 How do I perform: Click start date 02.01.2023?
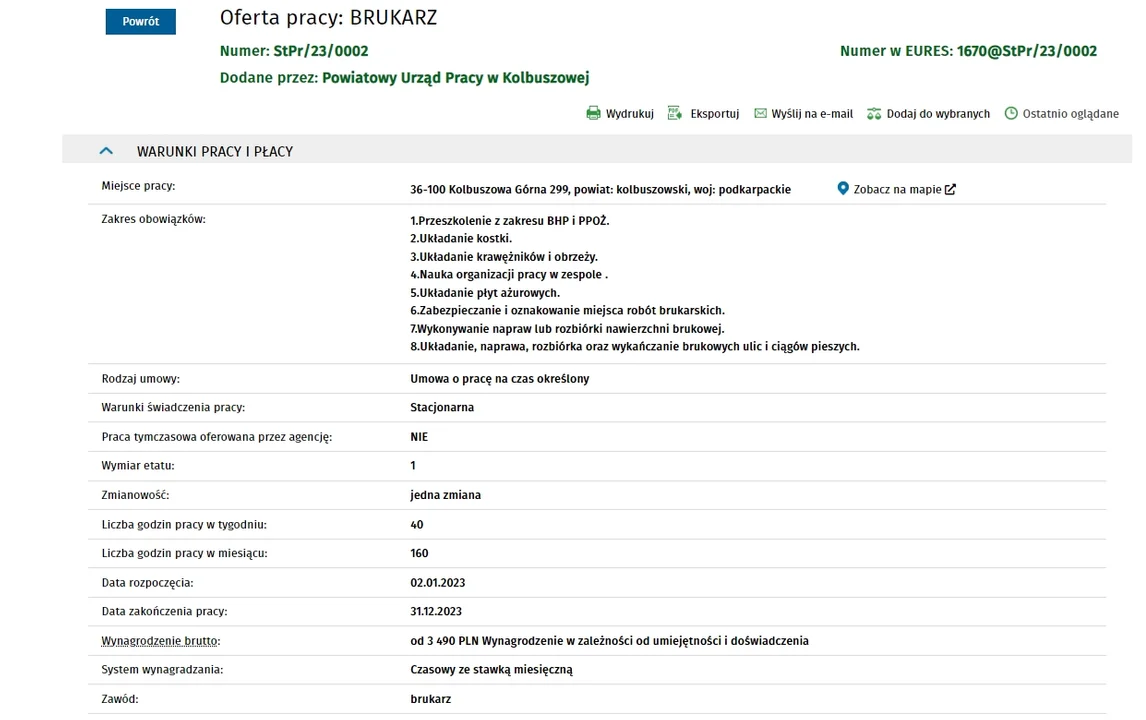coord(437,583)
